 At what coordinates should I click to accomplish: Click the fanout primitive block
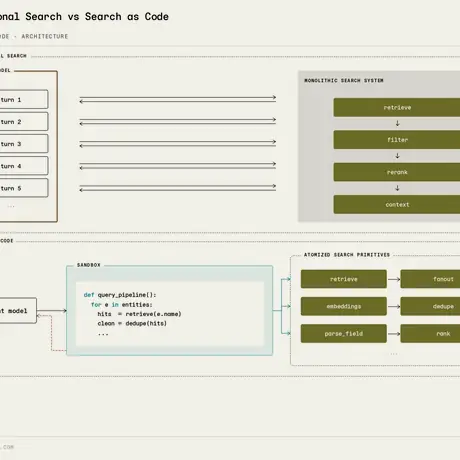pos(430,279)
